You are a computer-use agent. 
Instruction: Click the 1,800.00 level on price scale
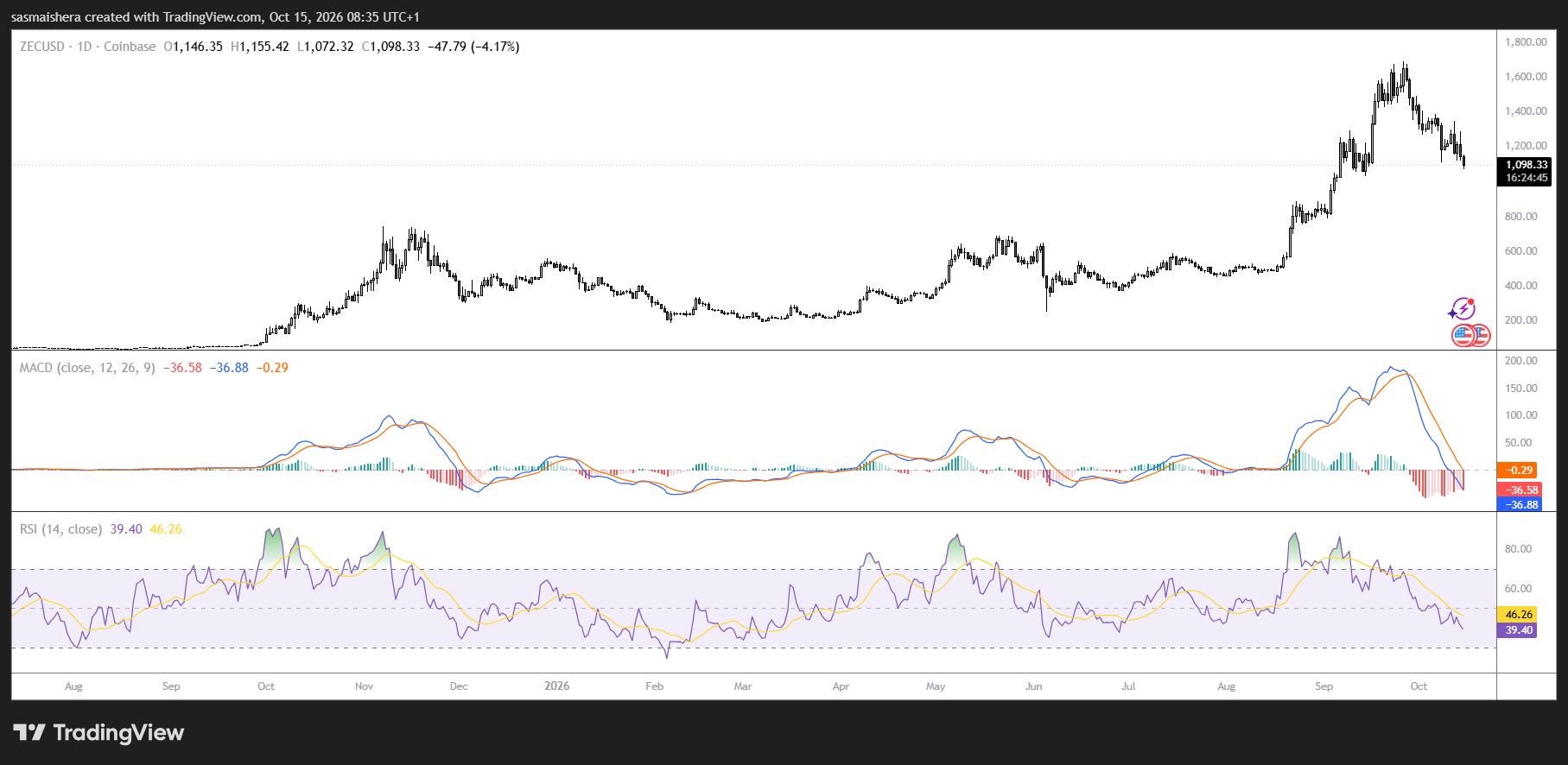(1526, 42)
